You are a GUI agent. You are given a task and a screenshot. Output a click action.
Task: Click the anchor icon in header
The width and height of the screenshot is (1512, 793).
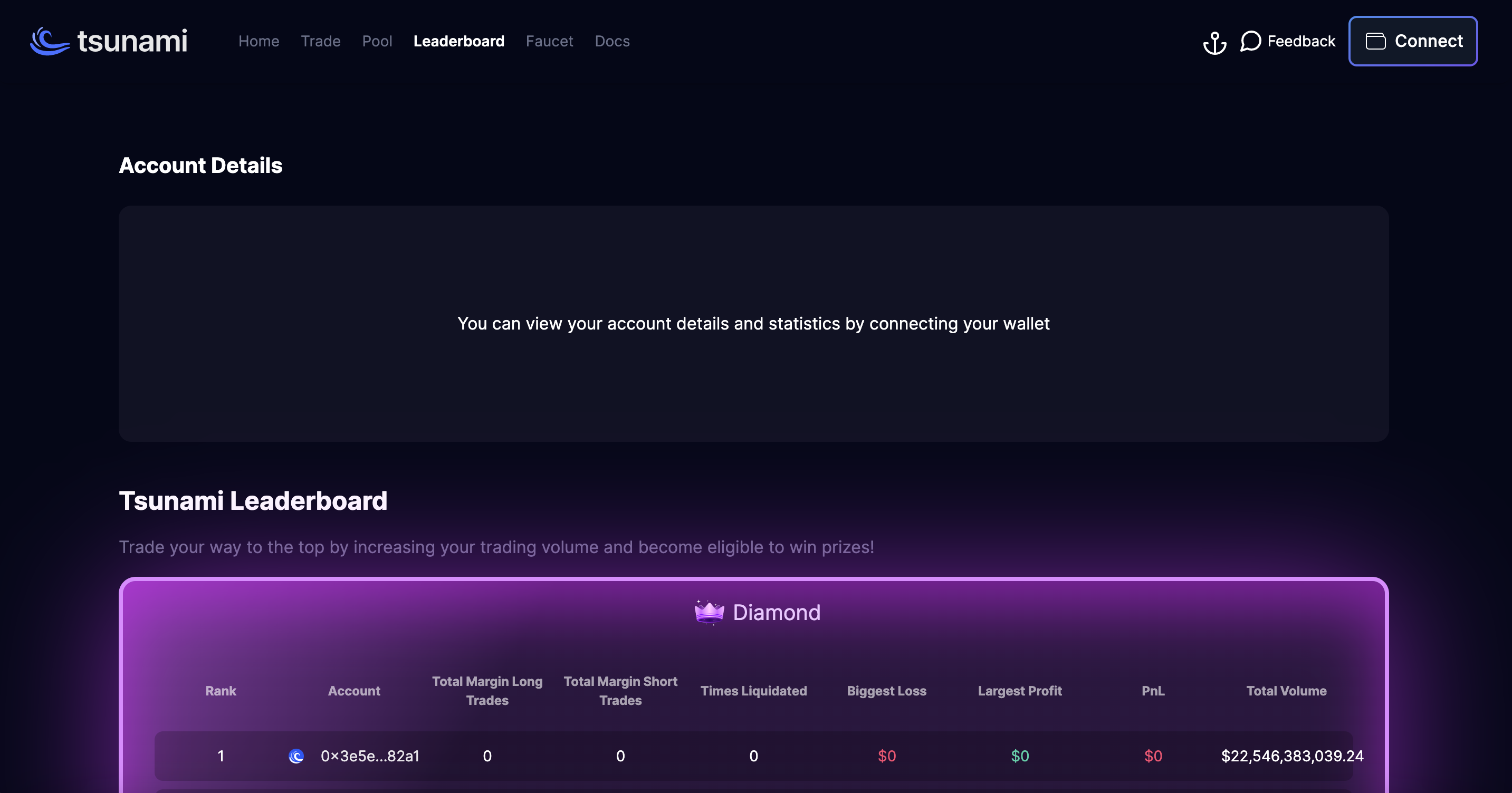[x=1214, y=42]
